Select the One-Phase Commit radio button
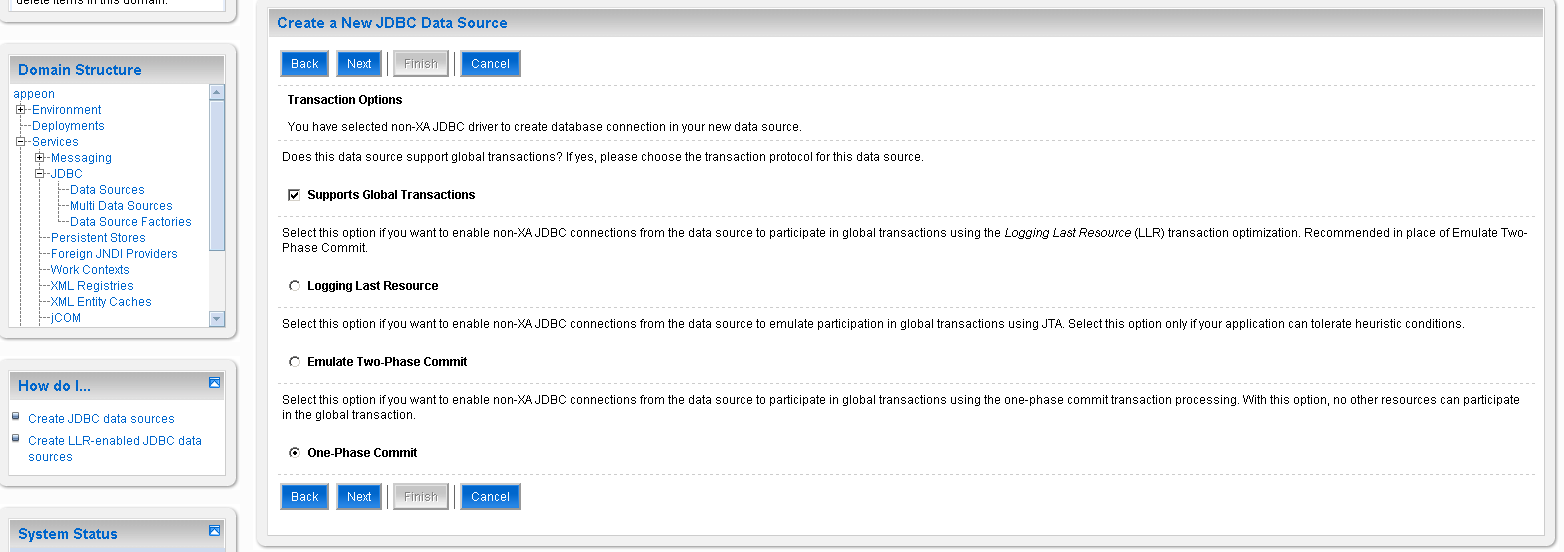This screenshot has width=1564, height=552. 294,453
